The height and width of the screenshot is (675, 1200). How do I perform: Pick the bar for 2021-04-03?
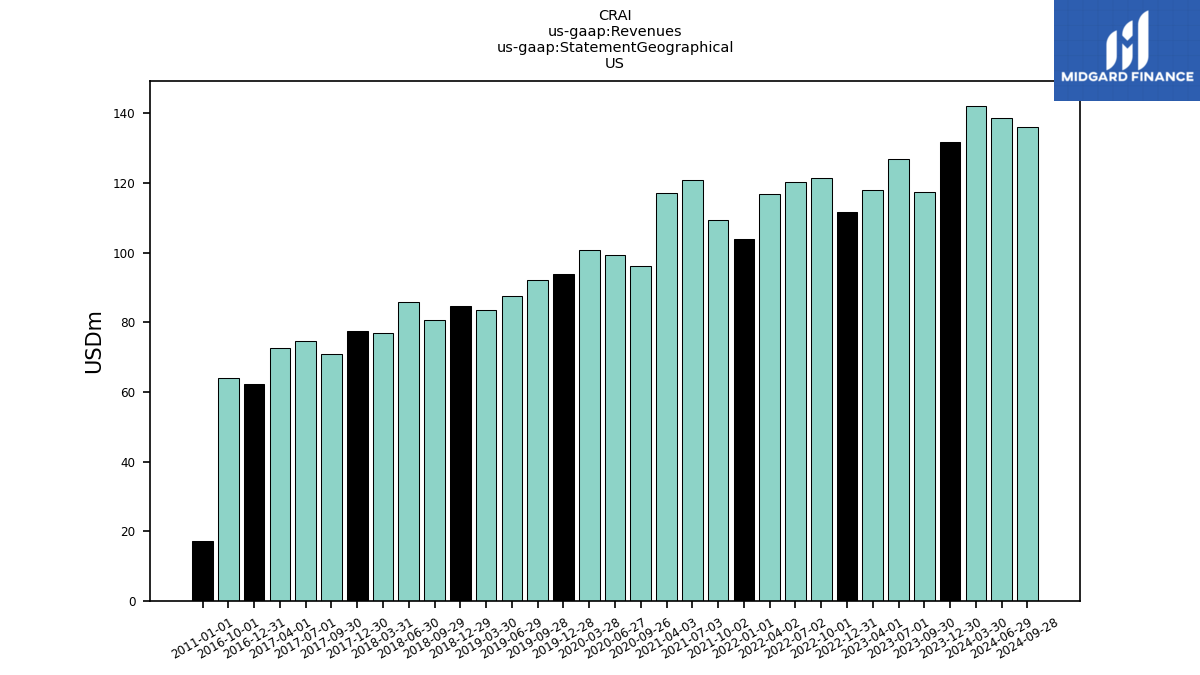[667, 397]
